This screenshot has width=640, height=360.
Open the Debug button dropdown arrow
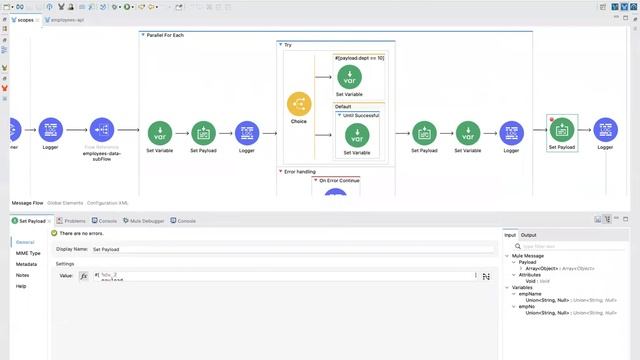pos(120,7)
